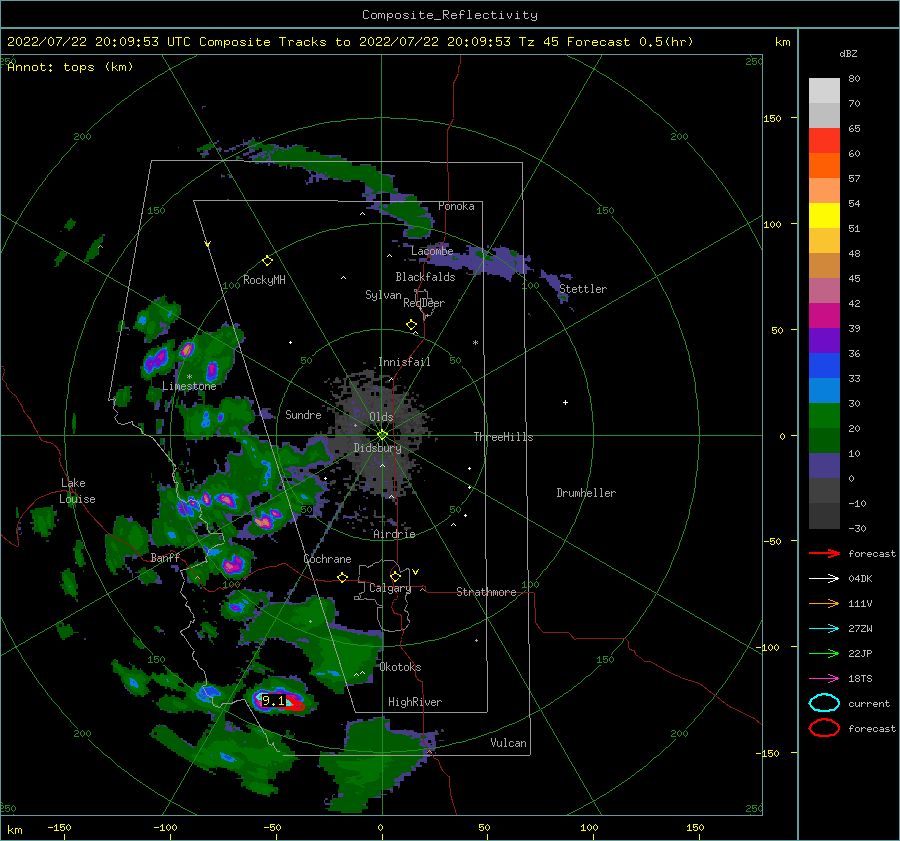Image resolution: width=900 pixels, height=841 pixels.
Task: Click the Didsbury town label
Action: (377, 448)
